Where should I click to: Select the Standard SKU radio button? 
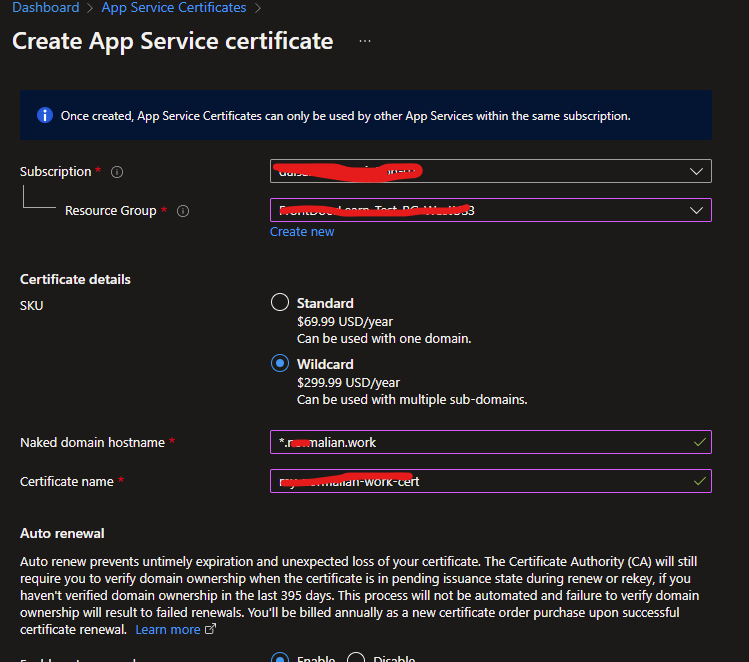click(x=280, y=303)
